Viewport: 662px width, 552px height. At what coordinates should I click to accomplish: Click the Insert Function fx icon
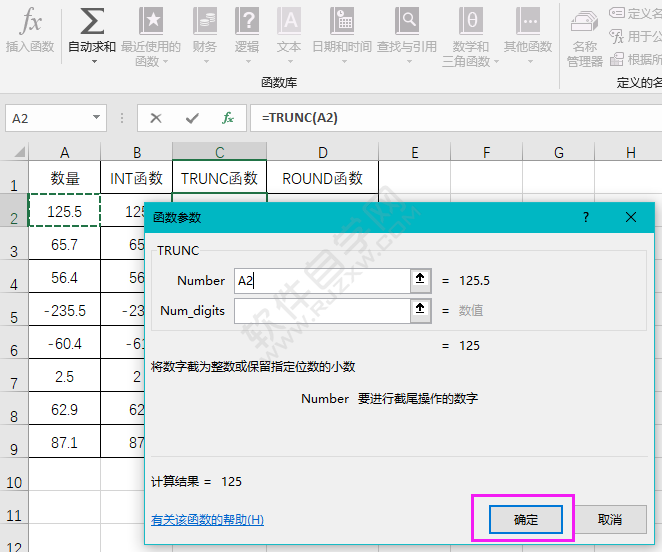pos(30,22)
